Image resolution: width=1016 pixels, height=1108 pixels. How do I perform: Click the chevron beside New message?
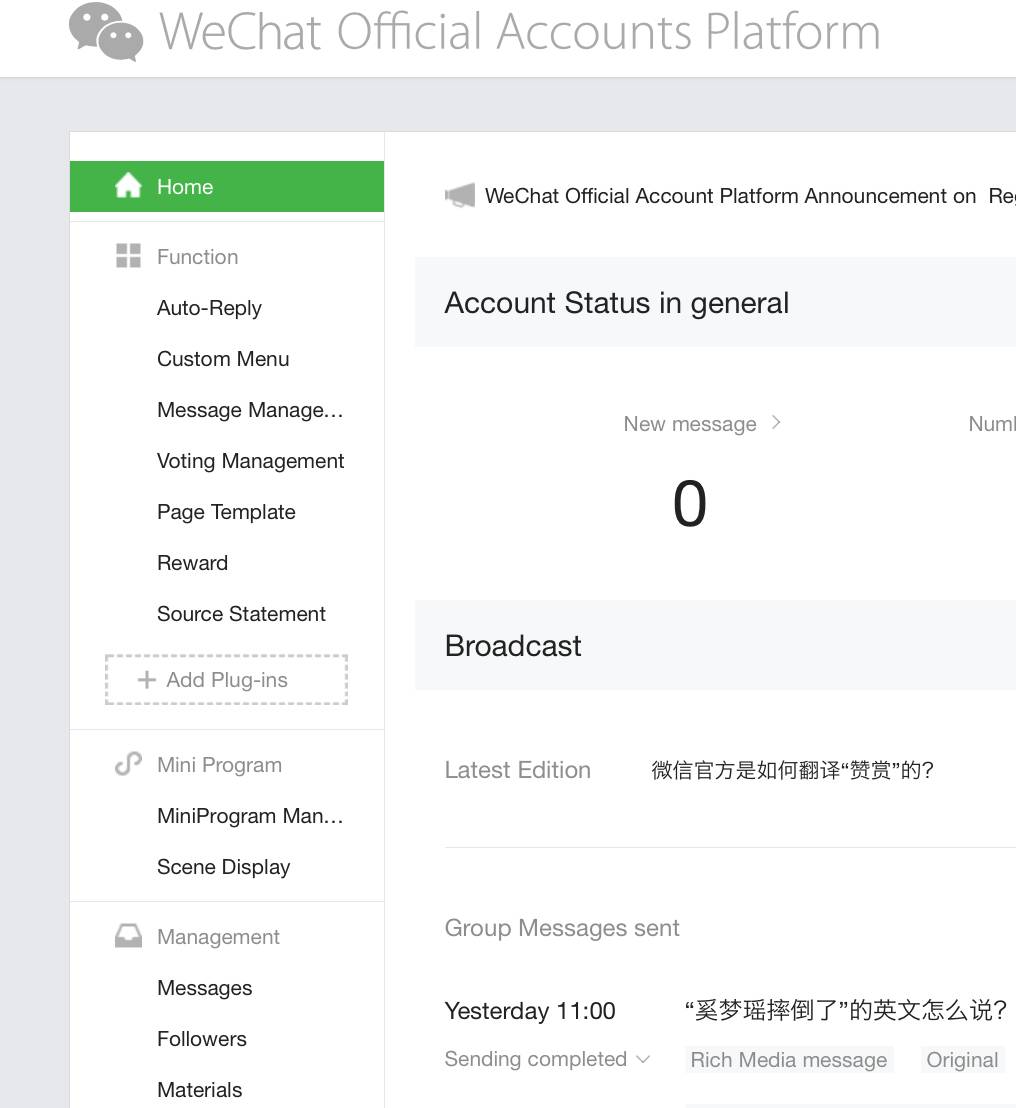point(776,423)
